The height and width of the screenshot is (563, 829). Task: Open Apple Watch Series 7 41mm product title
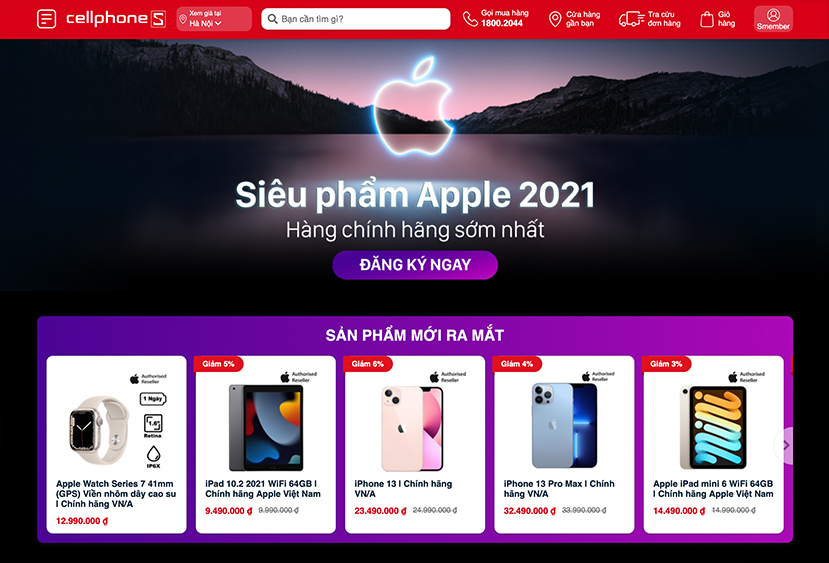click(x=116, y=494)
